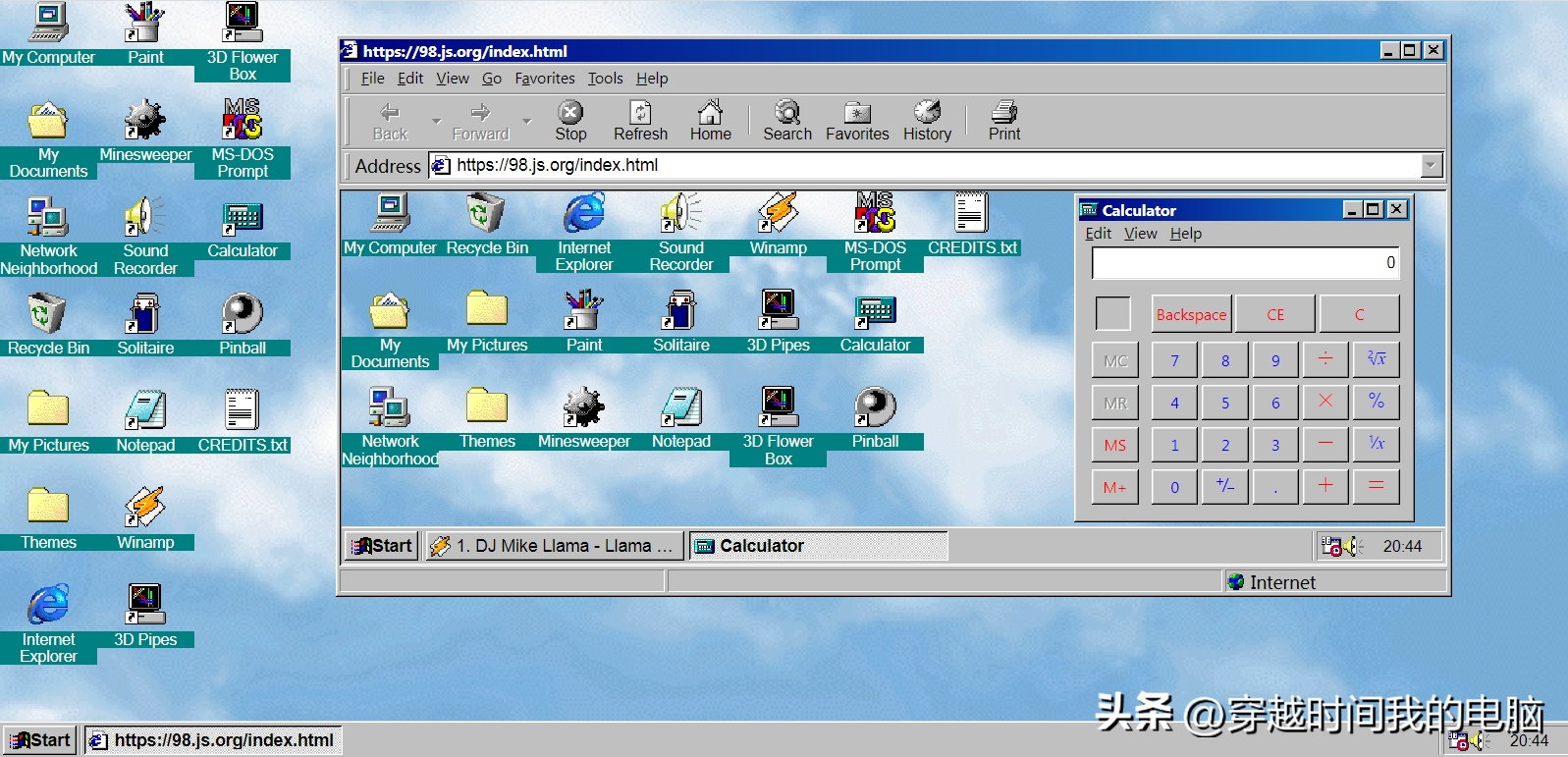This screenshot has height=757, width=1568.
Task: Open the browser Go menu
Action: pos(492,79)
